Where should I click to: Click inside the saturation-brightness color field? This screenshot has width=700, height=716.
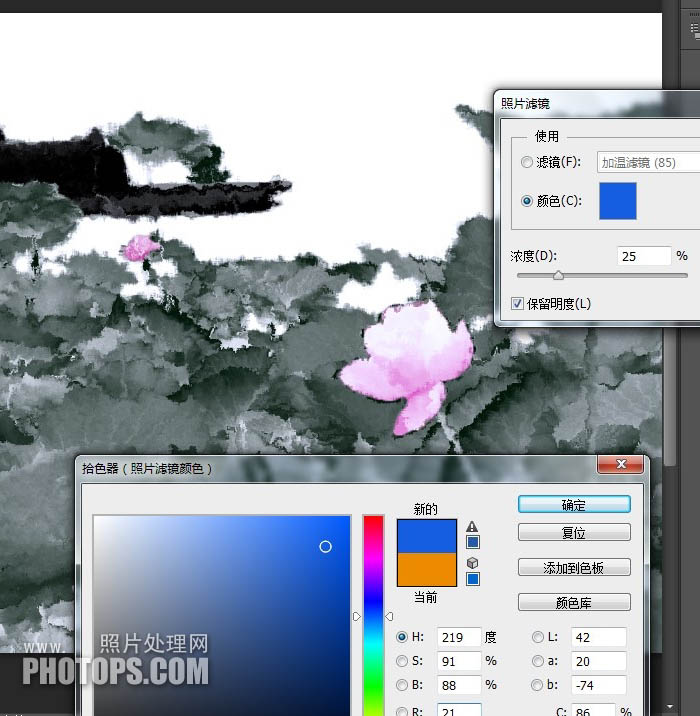tap(222, 616)
